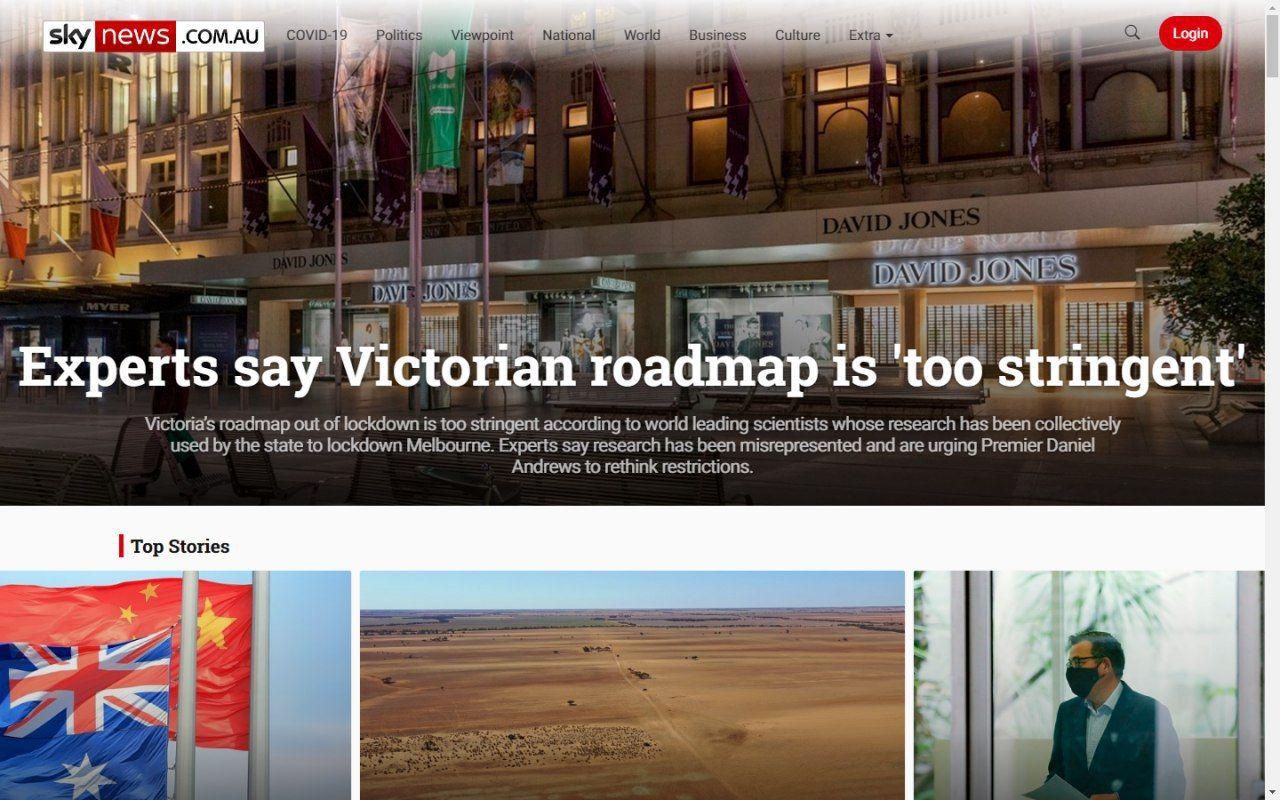The height and width of the screenshot is (800, 1280).
Task: Click the scrollbar up arrow
Action: coord(1272,8)
